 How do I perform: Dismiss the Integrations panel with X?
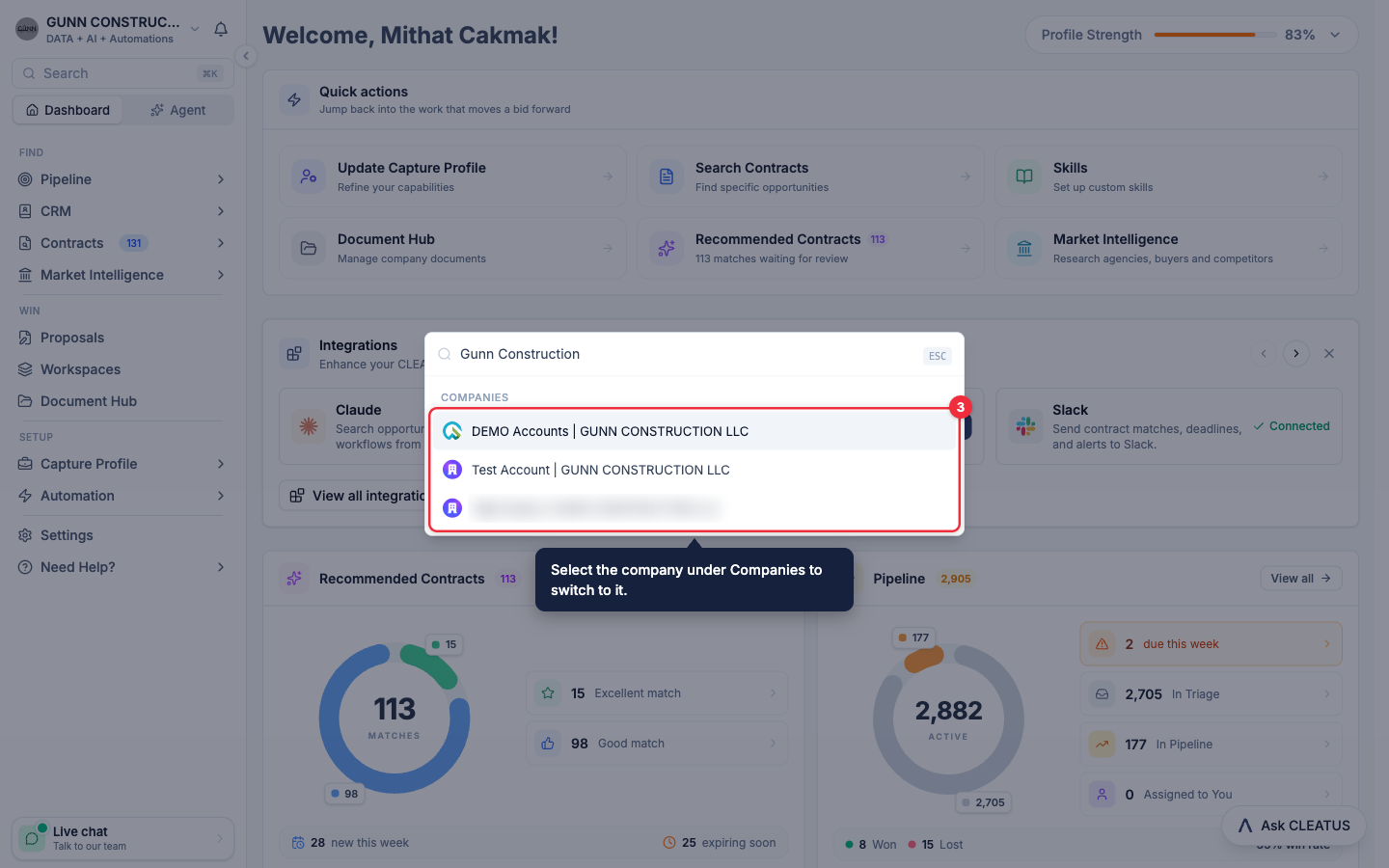coord(1329,354)
